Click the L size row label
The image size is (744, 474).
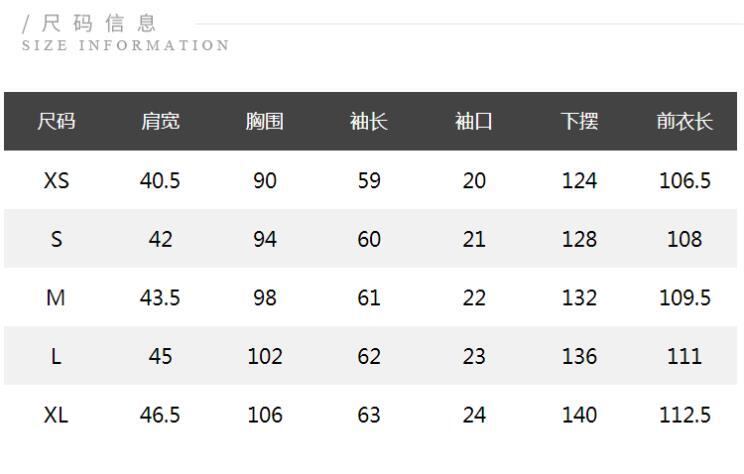pos(56,356)
